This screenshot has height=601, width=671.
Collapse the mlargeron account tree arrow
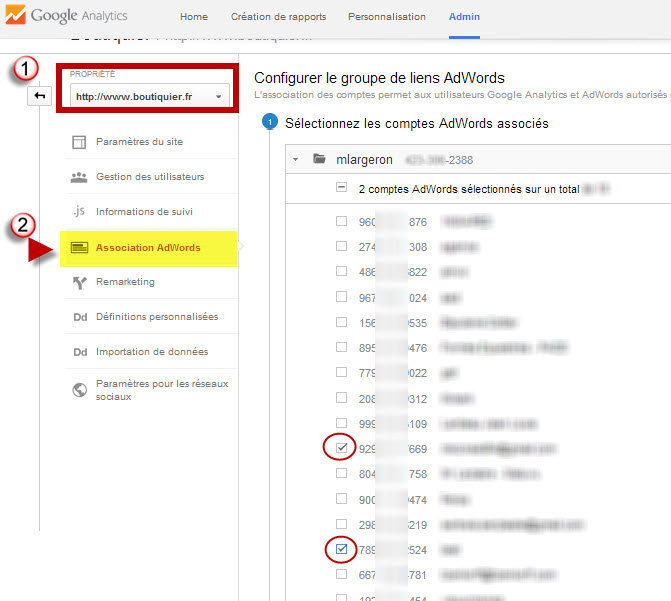[295, 160]
